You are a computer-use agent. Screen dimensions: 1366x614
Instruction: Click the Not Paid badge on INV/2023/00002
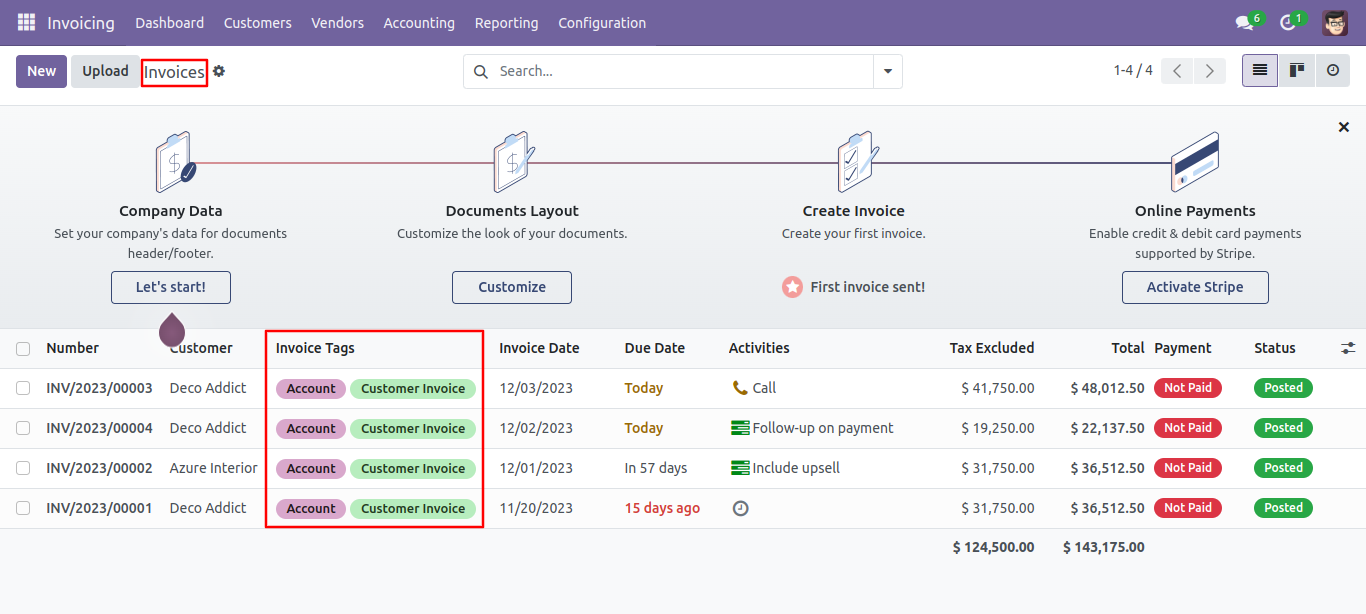[1188, 468]
